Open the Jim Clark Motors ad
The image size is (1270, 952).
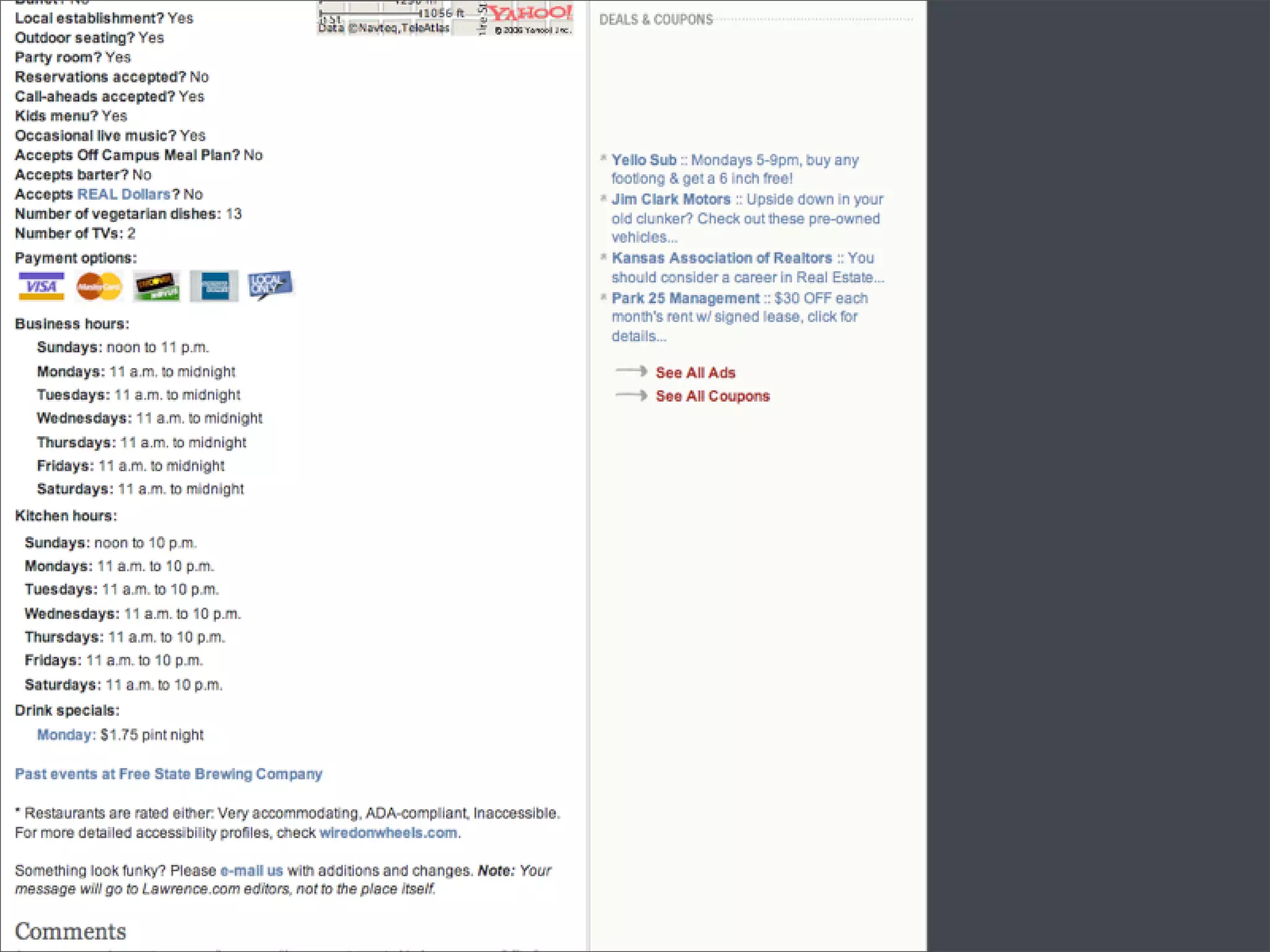click(671, 200)
